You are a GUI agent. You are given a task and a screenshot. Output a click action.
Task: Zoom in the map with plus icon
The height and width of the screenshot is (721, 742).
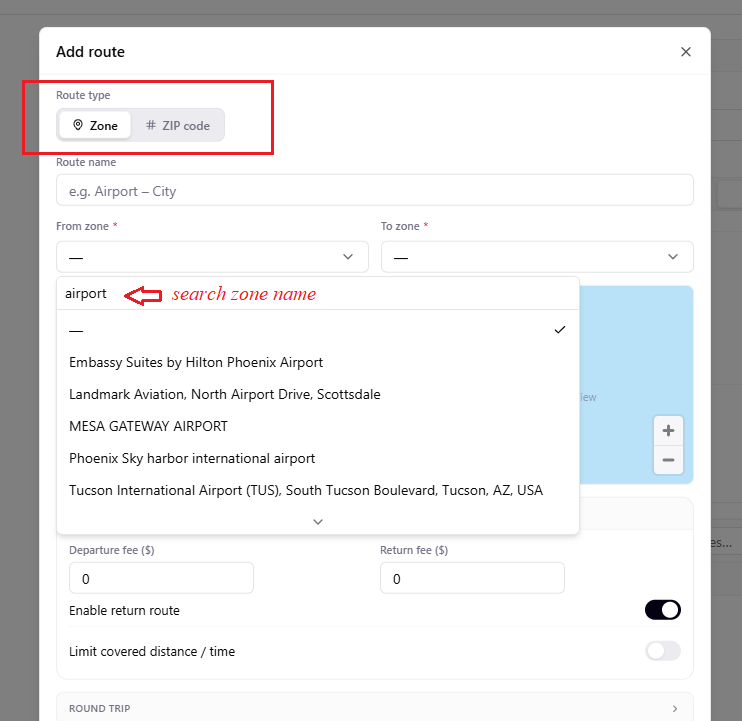[668, 431]
